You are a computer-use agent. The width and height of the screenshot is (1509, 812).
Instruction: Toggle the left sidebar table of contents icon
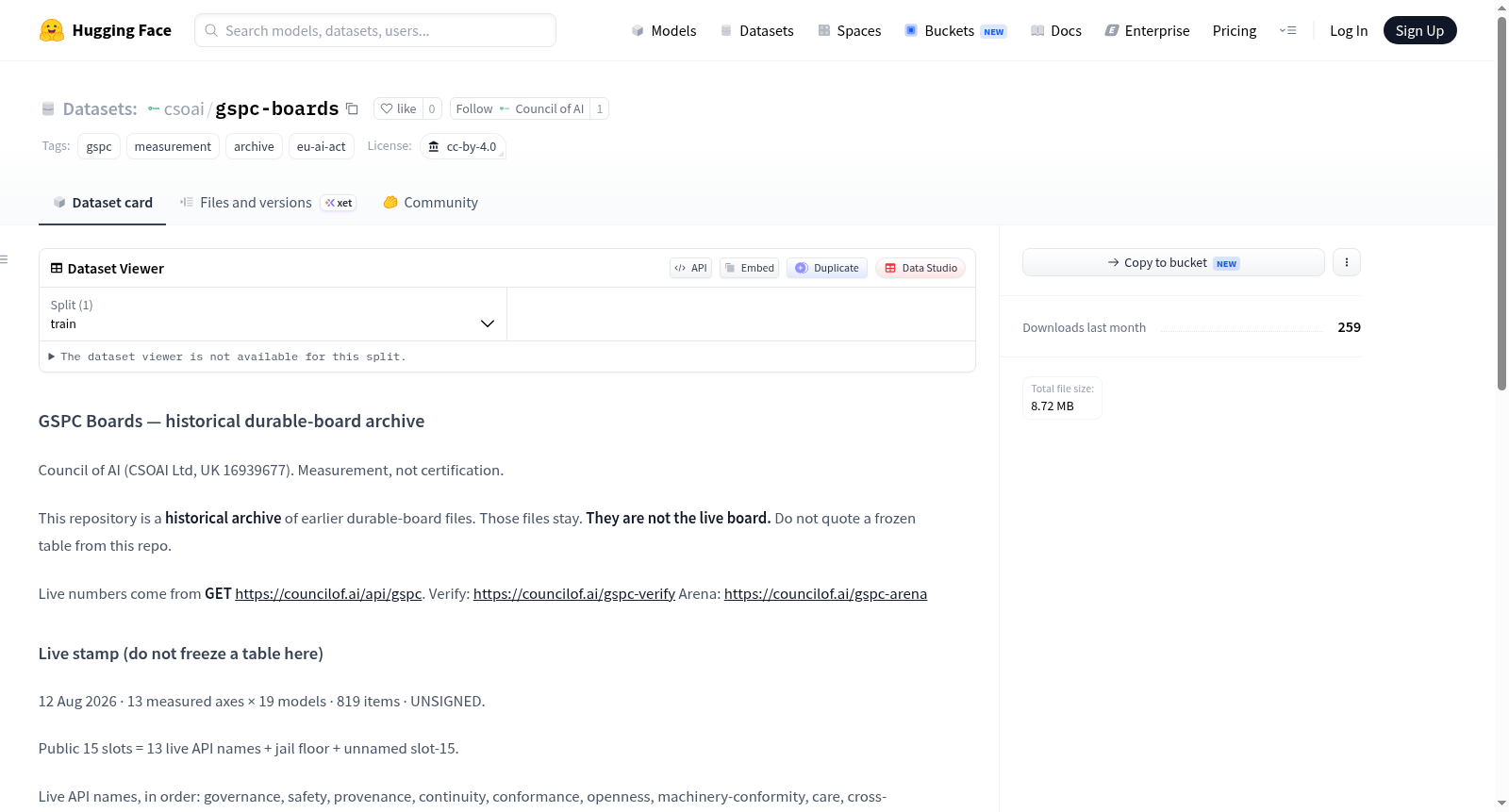click(x=4, y=259)
